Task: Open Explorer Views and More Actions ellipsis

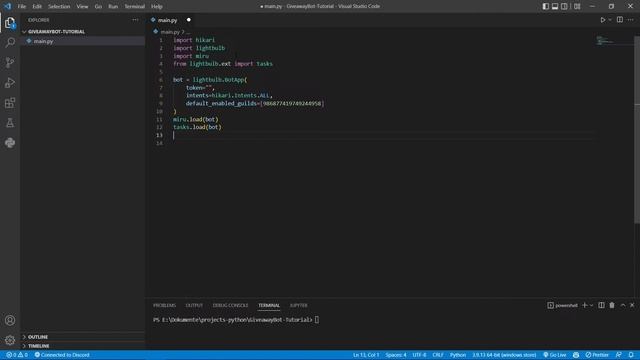Action: [x=135, y=20]
